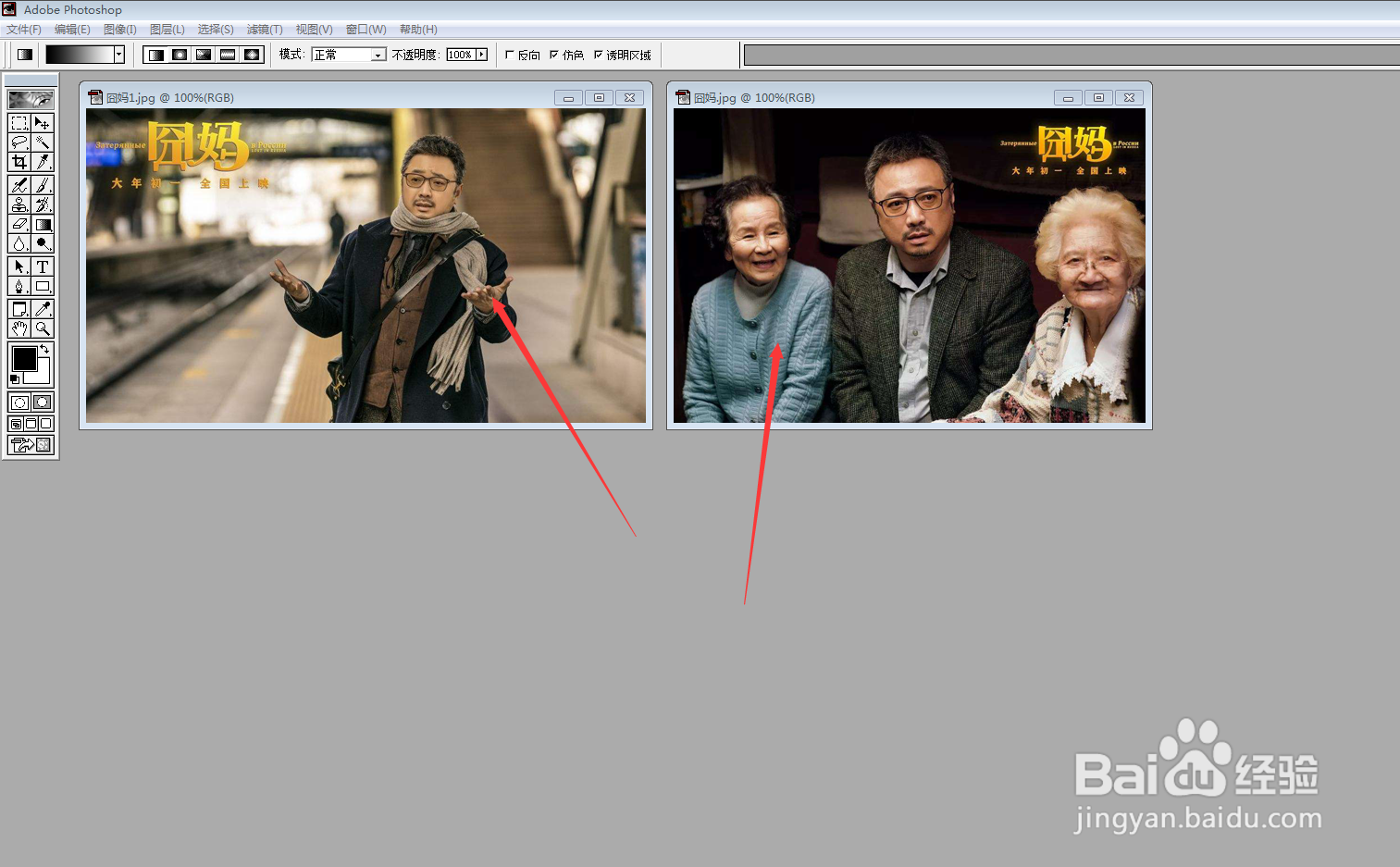Open the 选择(S) menu
Viewport: 1400px width, 867px height.
tap(216, 30)
